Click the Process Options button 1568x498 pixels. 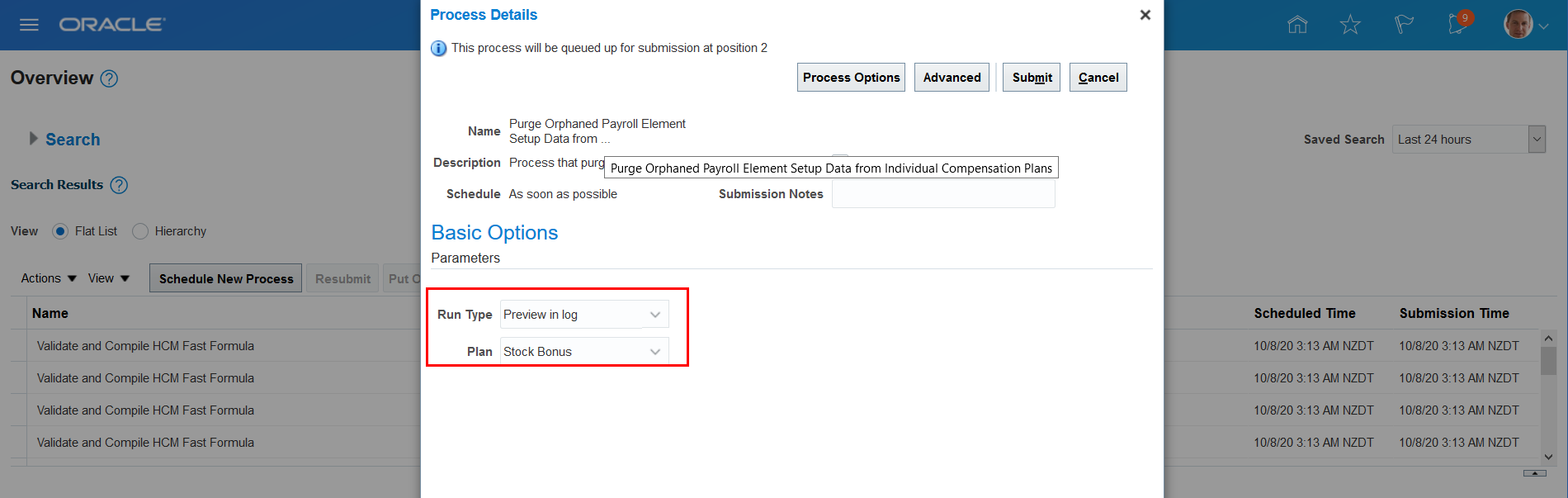click(x=851, y=78)
